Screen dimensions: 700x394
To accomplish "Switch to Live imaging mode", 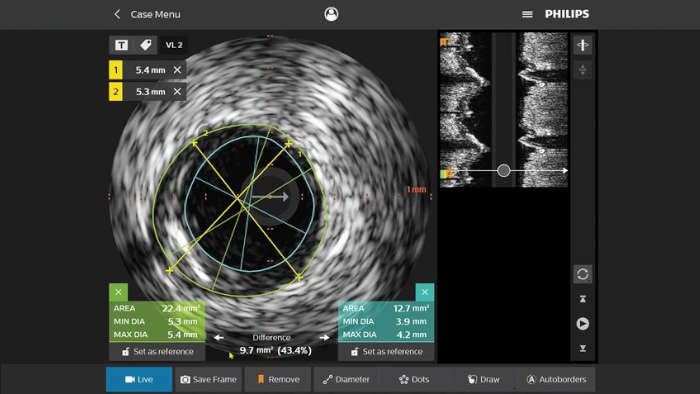I will pos(139,379).
